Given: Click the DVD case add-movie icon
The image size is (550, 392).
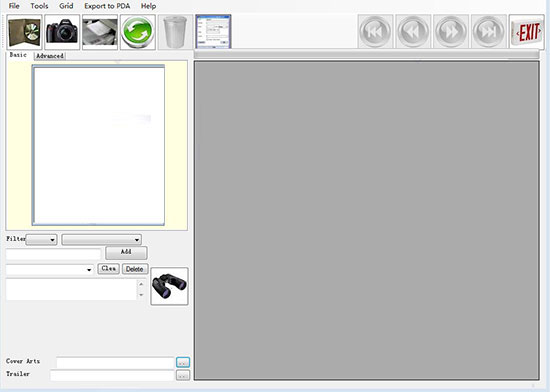Looking at the screenshot, I should click(24, 32).
